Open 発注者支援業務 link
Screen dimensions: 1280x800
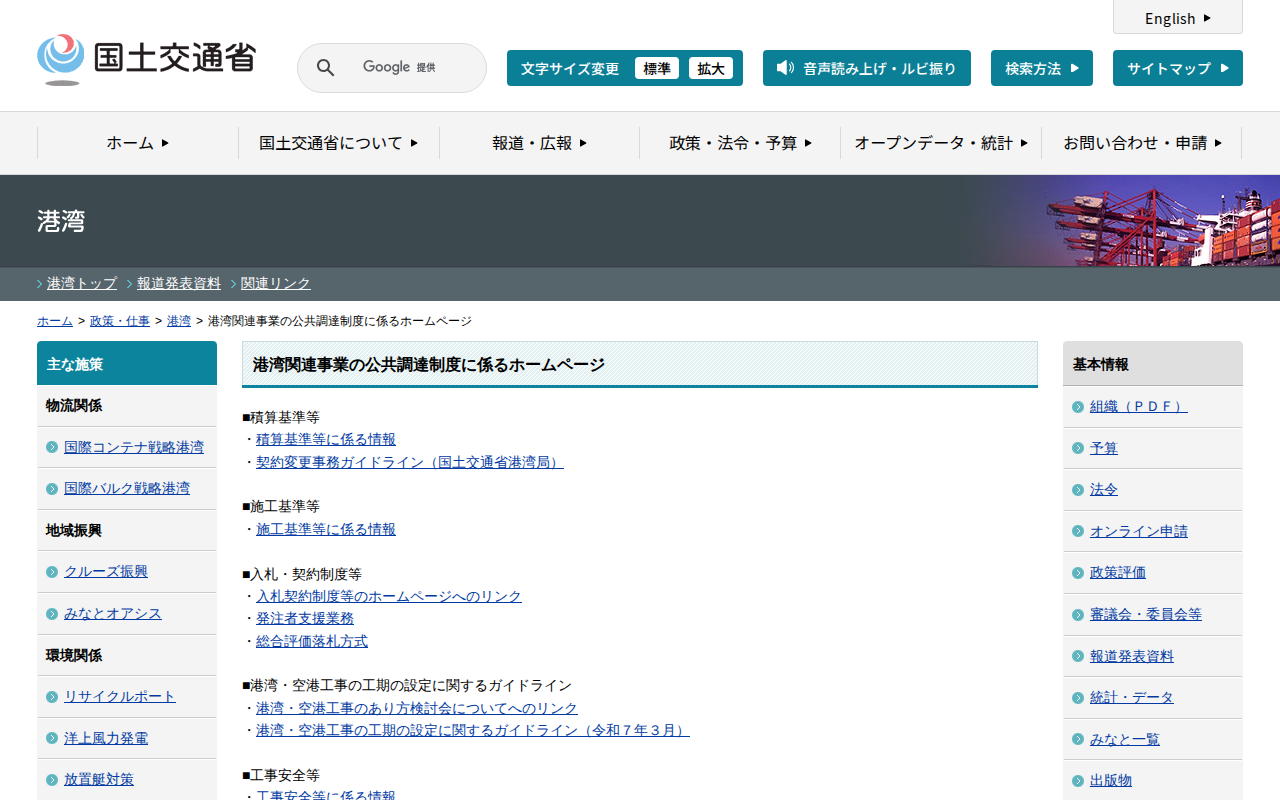coord(305,618)
